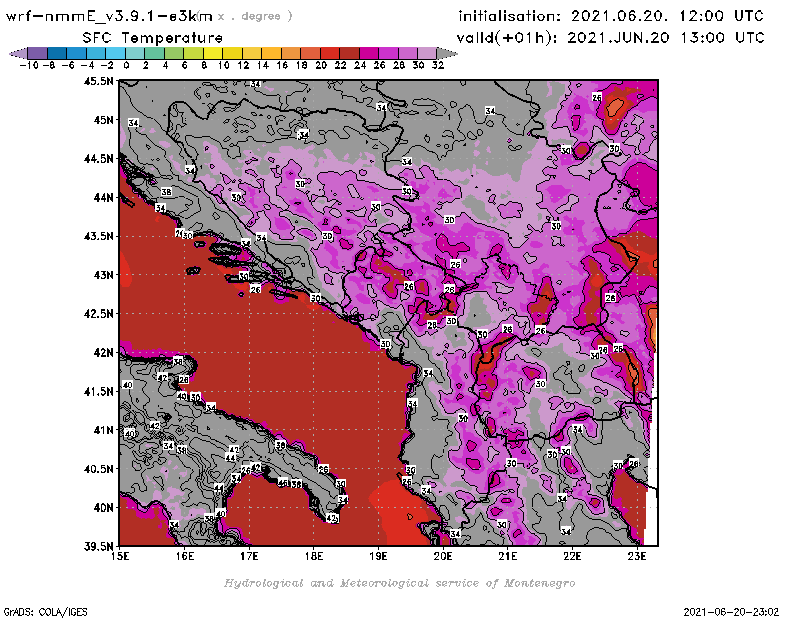
Task: Click the '41N' latitude axis label
Action: tap(103, 430)
